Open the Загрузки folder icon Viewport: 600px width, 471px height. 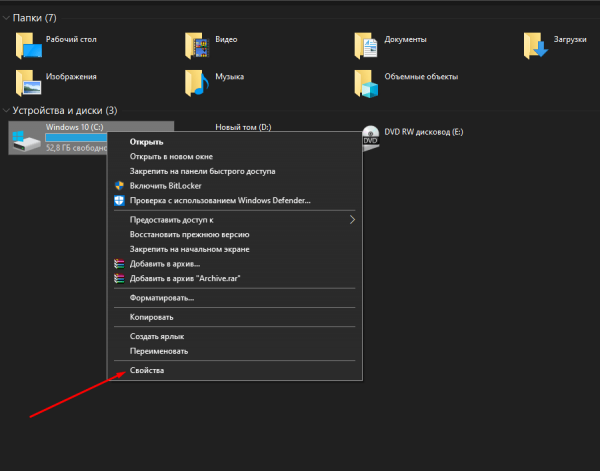point(536,46)
